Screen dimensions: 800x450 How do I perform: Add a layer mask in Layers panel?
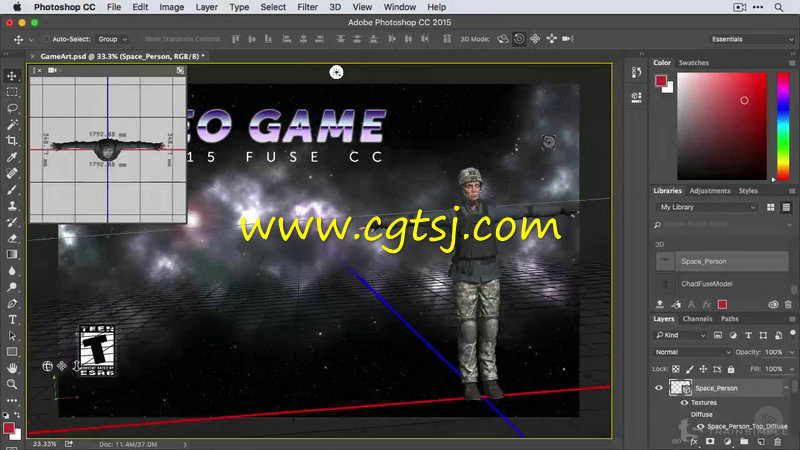[710, 441]
